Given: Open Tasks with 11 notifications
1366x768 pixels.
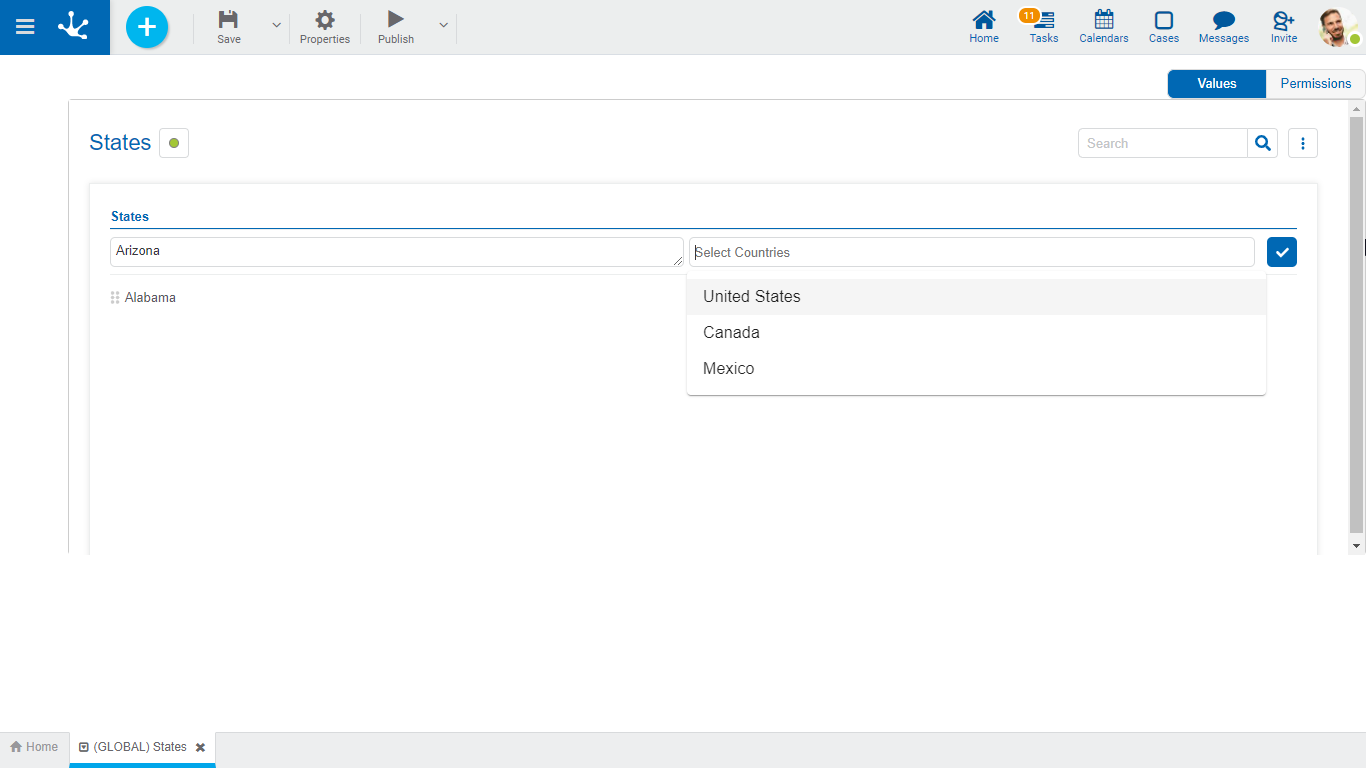Looking at the screenshot, I should coord(1043,27).
